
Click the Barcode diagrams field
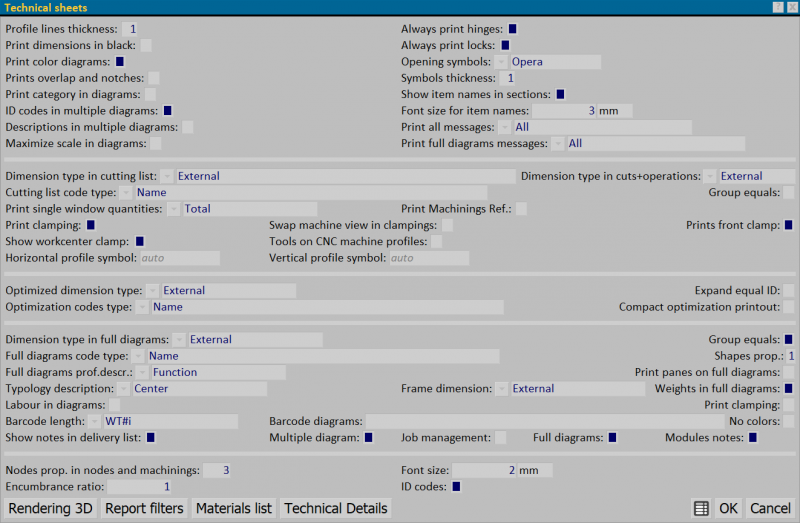click(545, 421)
